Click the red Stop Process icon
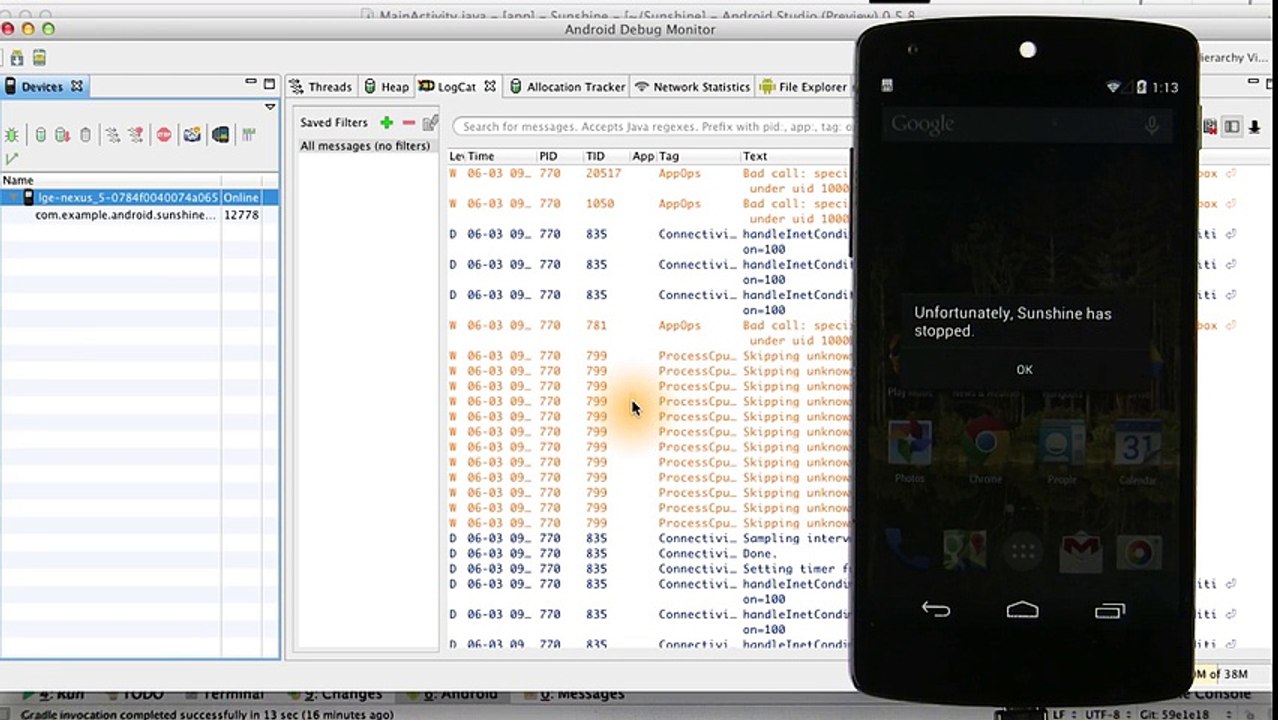The height and width of the screenshot is (720, 1278). 164,135
